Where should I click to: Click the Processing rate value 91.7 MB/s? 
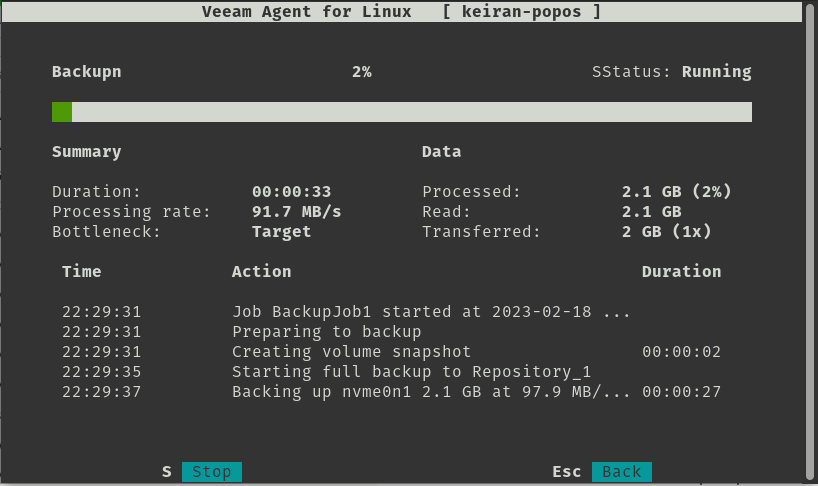pos(296,212)
